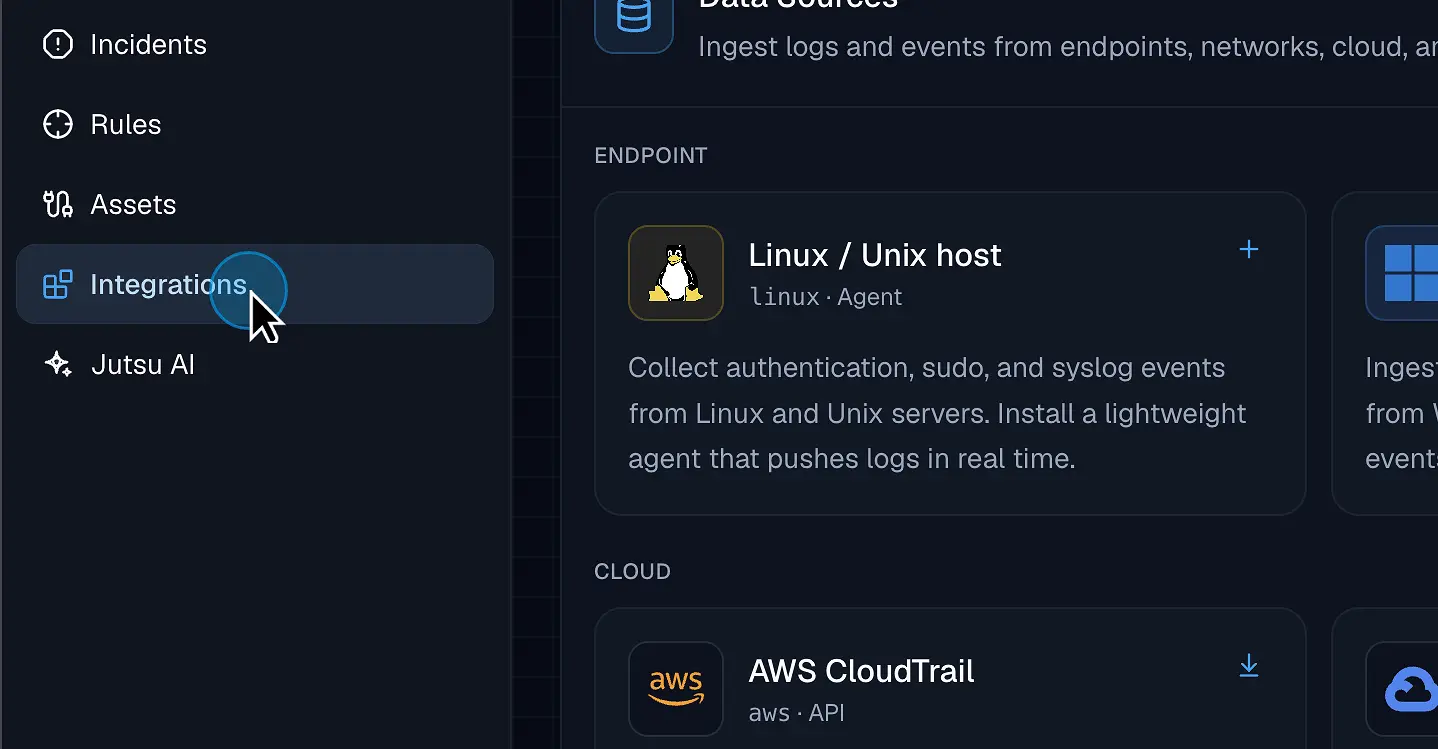Open the Linux / Unix host title
Viewport: 1438px width, 749px height.
(875, 255)
